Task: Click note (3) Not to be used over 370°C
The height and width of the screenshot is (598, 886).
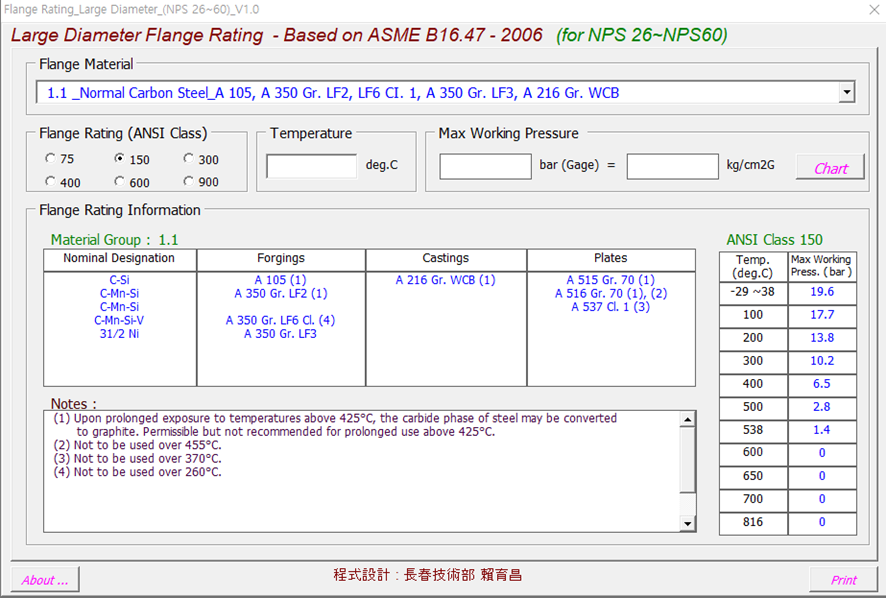Action: pyautogui.click(x=137, y=459)
